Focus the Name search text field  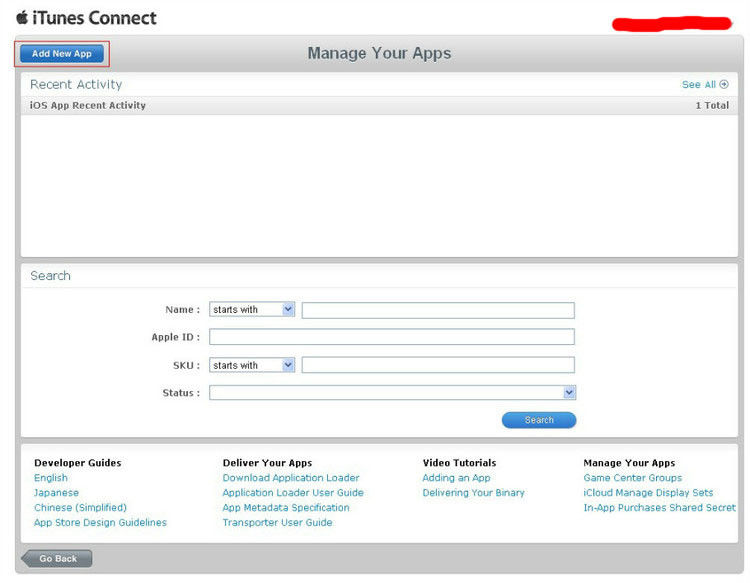(438, 310)
